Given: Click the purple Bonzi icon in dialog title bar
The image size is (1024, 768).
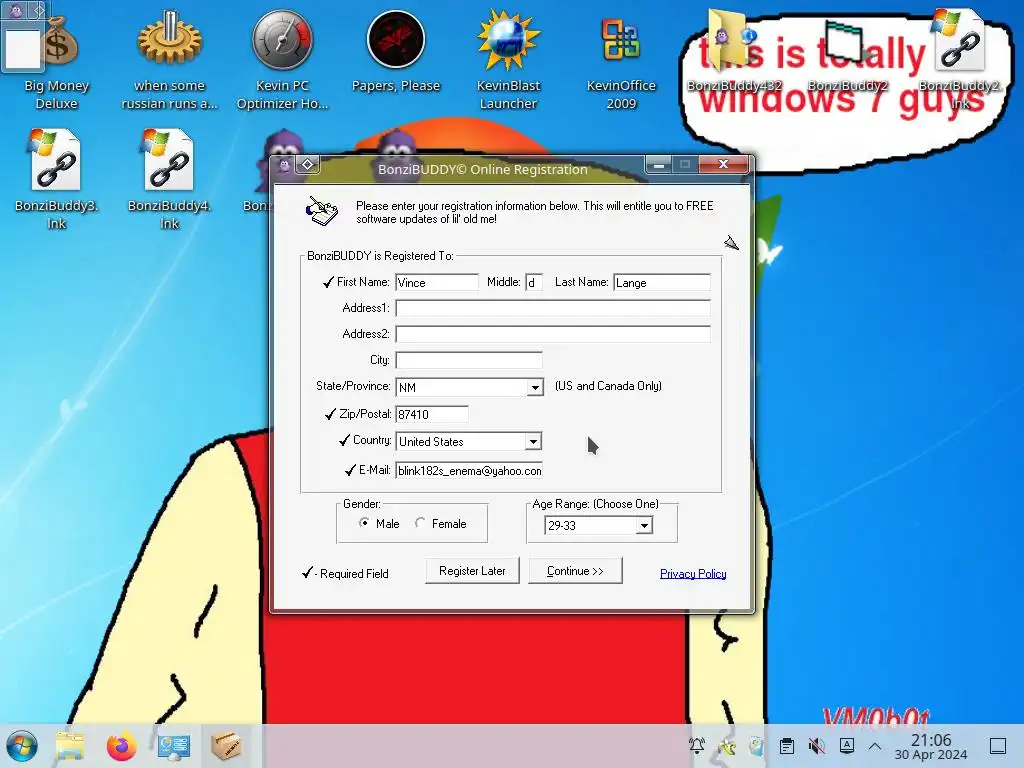Looking at the screenshot, I should 284,165.
